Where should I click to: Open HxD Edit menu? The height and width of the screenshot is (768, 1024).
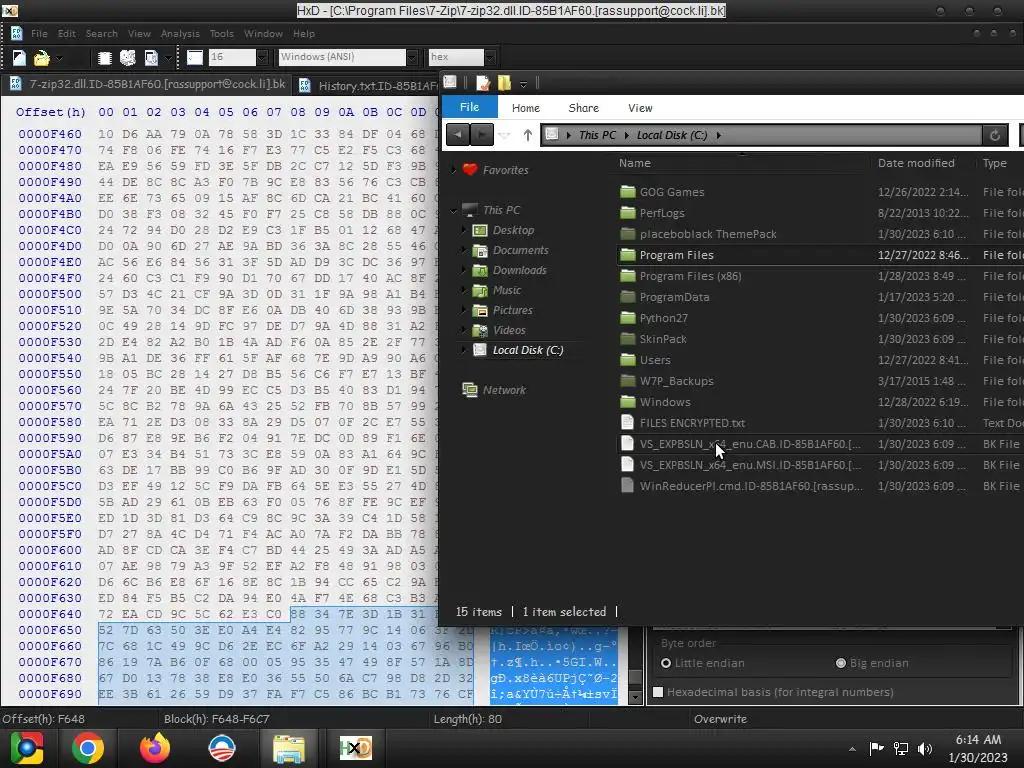67,33
